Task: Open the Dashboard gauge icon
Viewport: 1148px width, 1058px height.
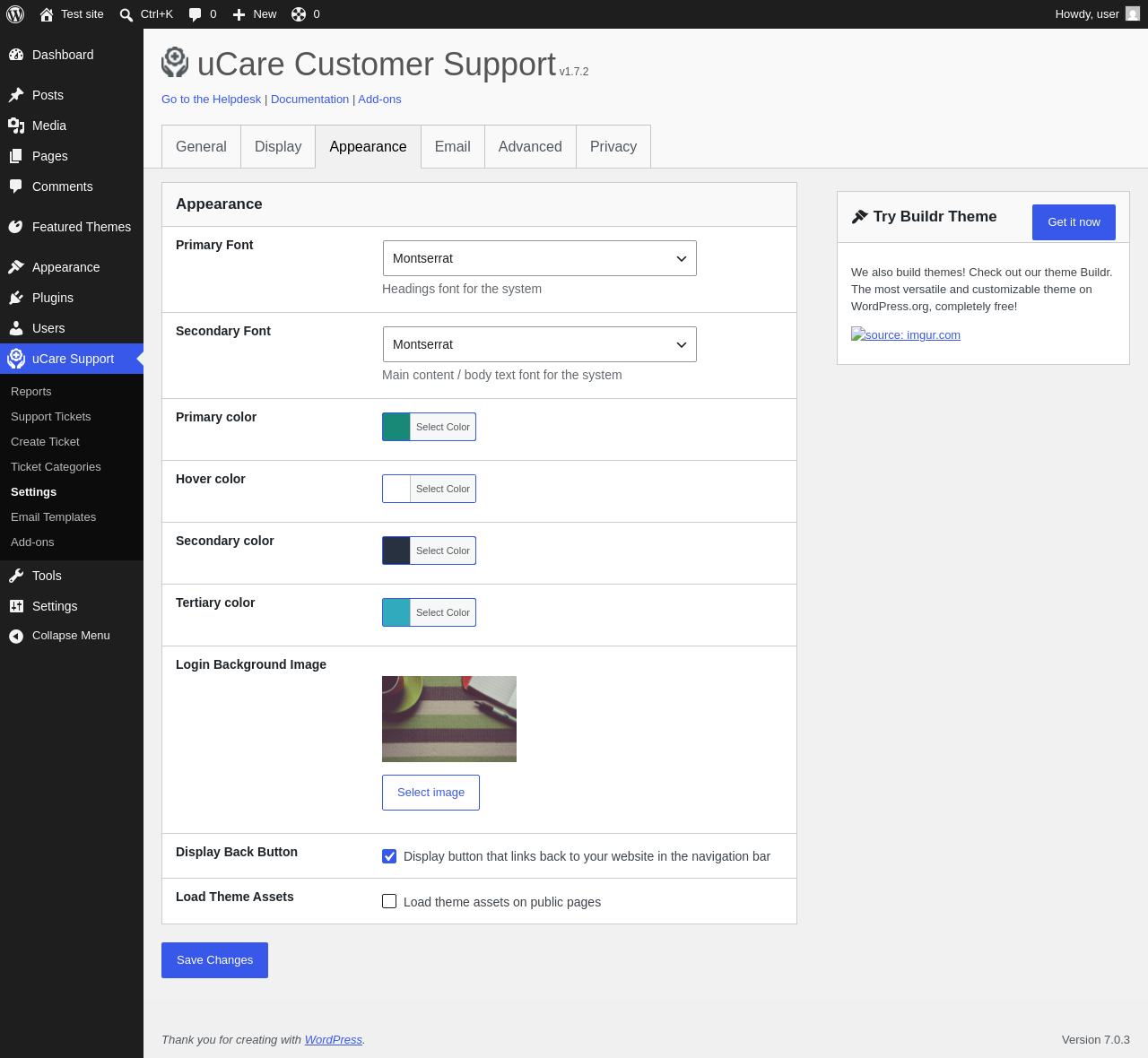Action: pyautogui.click(x=16, y=55)
